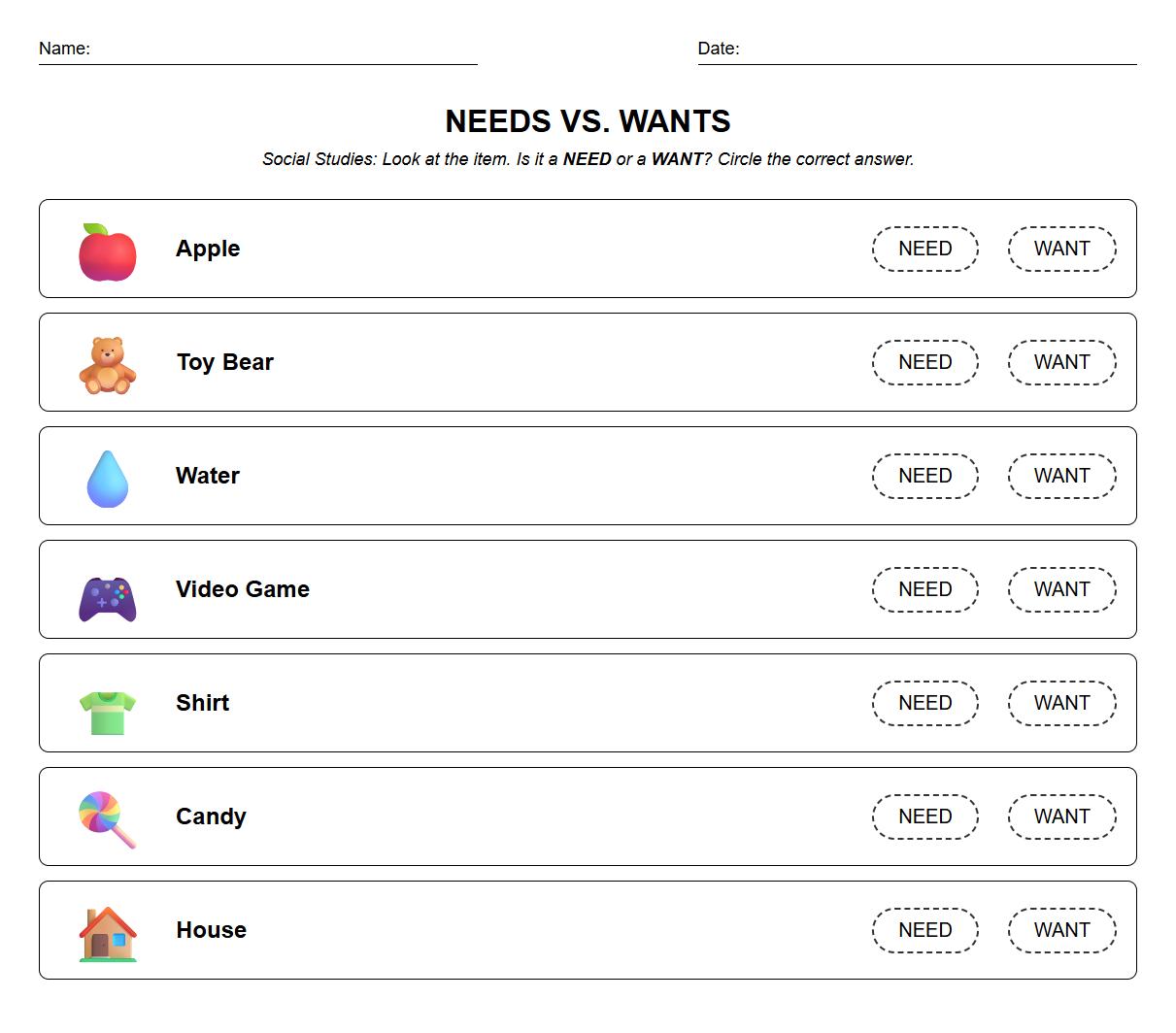Pick NEED for House
The image size is (1176, 1033).
pyautogui.click(x=924, y=930)
